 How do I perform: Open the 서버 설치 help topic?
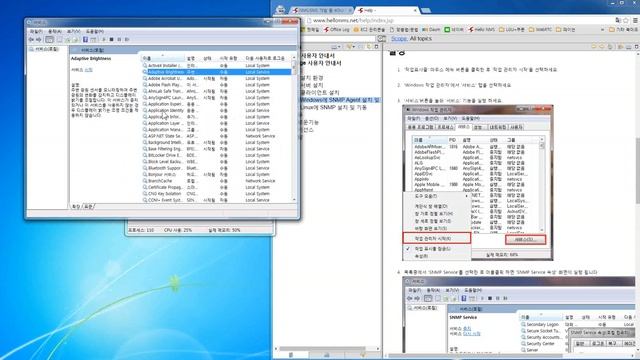[x=311, y=85]
